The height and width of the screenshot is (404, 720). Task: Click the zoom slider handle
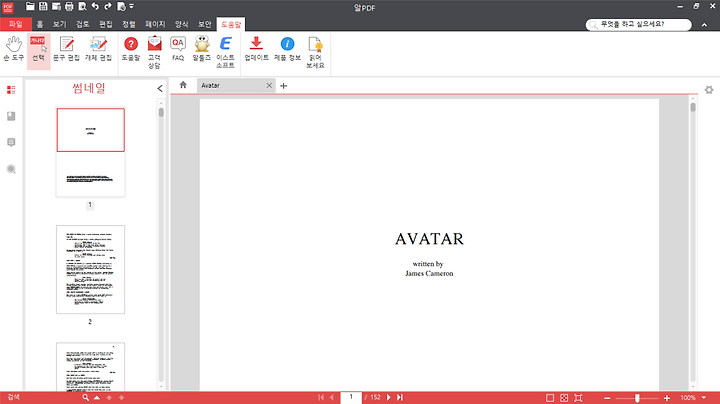637,398
